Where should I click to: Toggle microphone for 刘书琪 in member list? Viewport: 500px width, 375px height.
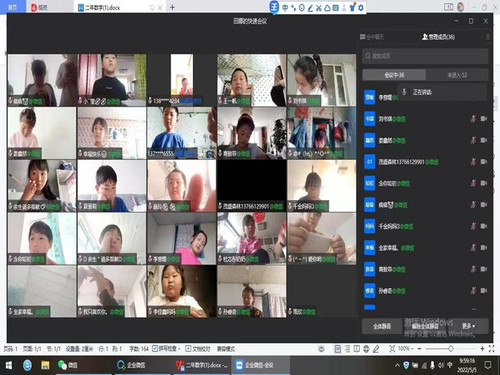tap(473, 119)
